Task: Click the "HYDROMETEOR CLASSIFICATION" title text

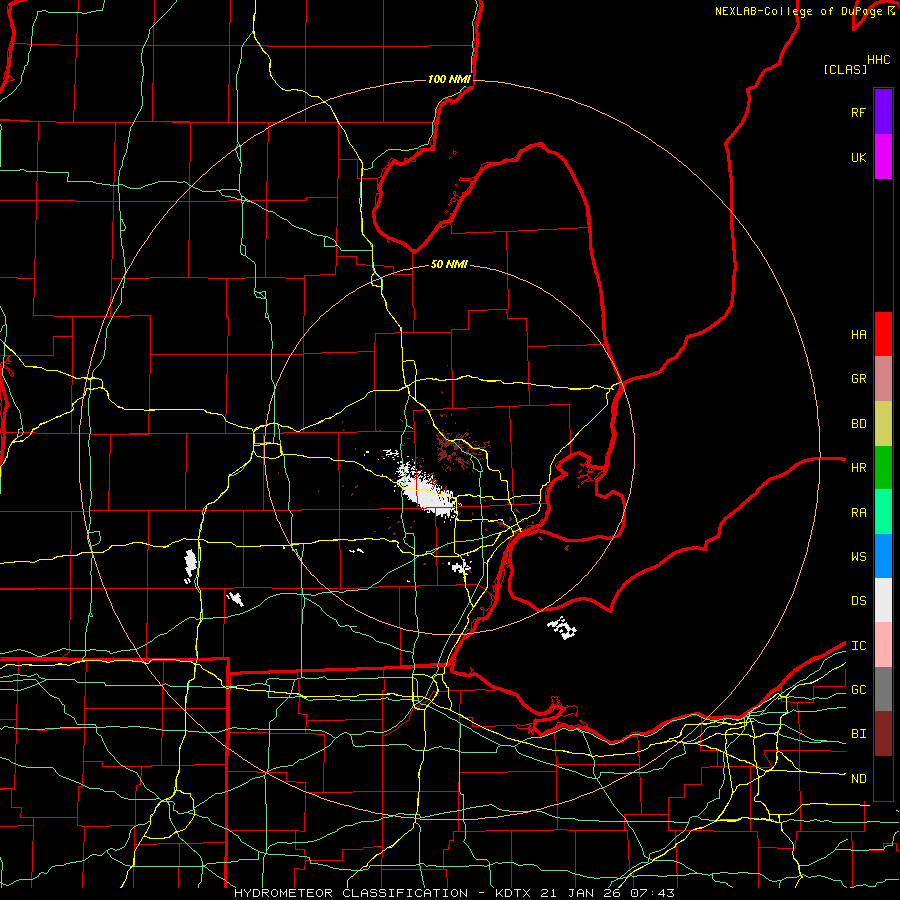Action: tap(351, 893)
